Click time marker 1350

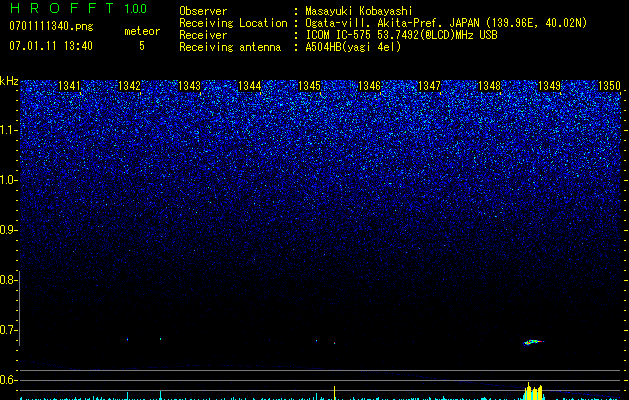point(610,86)
